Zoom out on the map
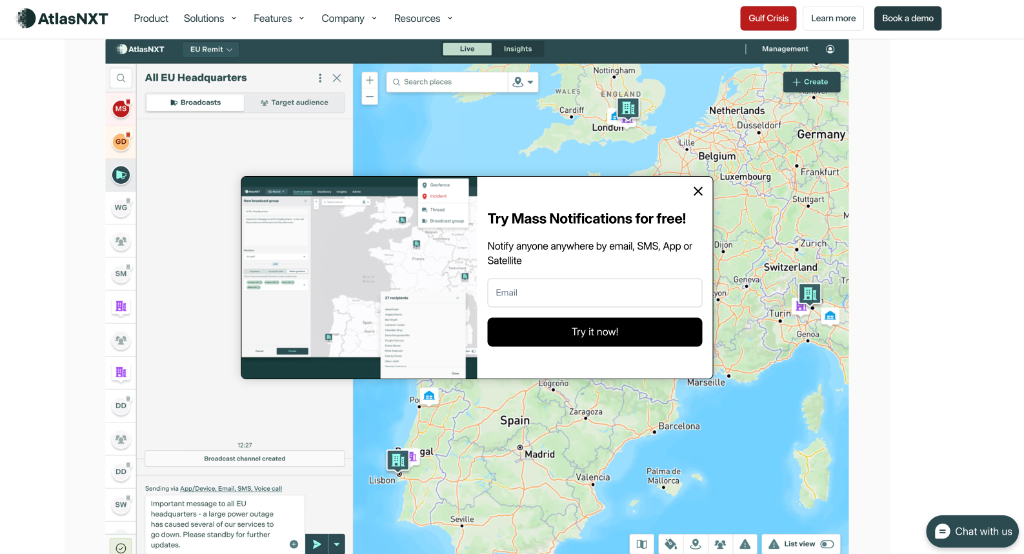Viewport: 1024px width, 554px height. [x=370, y=97]
